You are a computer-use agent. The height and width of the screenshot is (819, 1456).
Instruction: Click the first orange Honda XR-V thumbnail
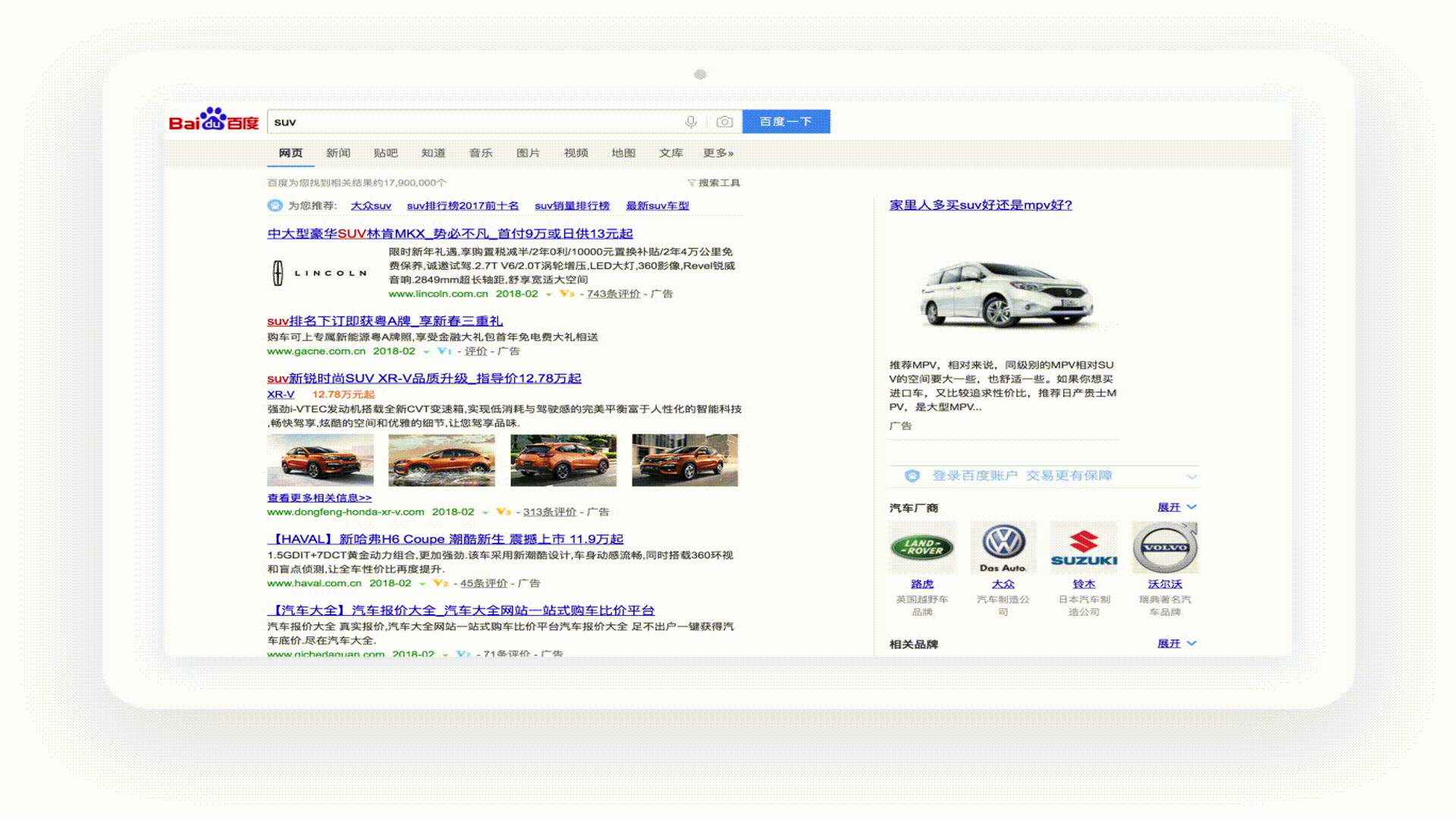pos(320,460)
